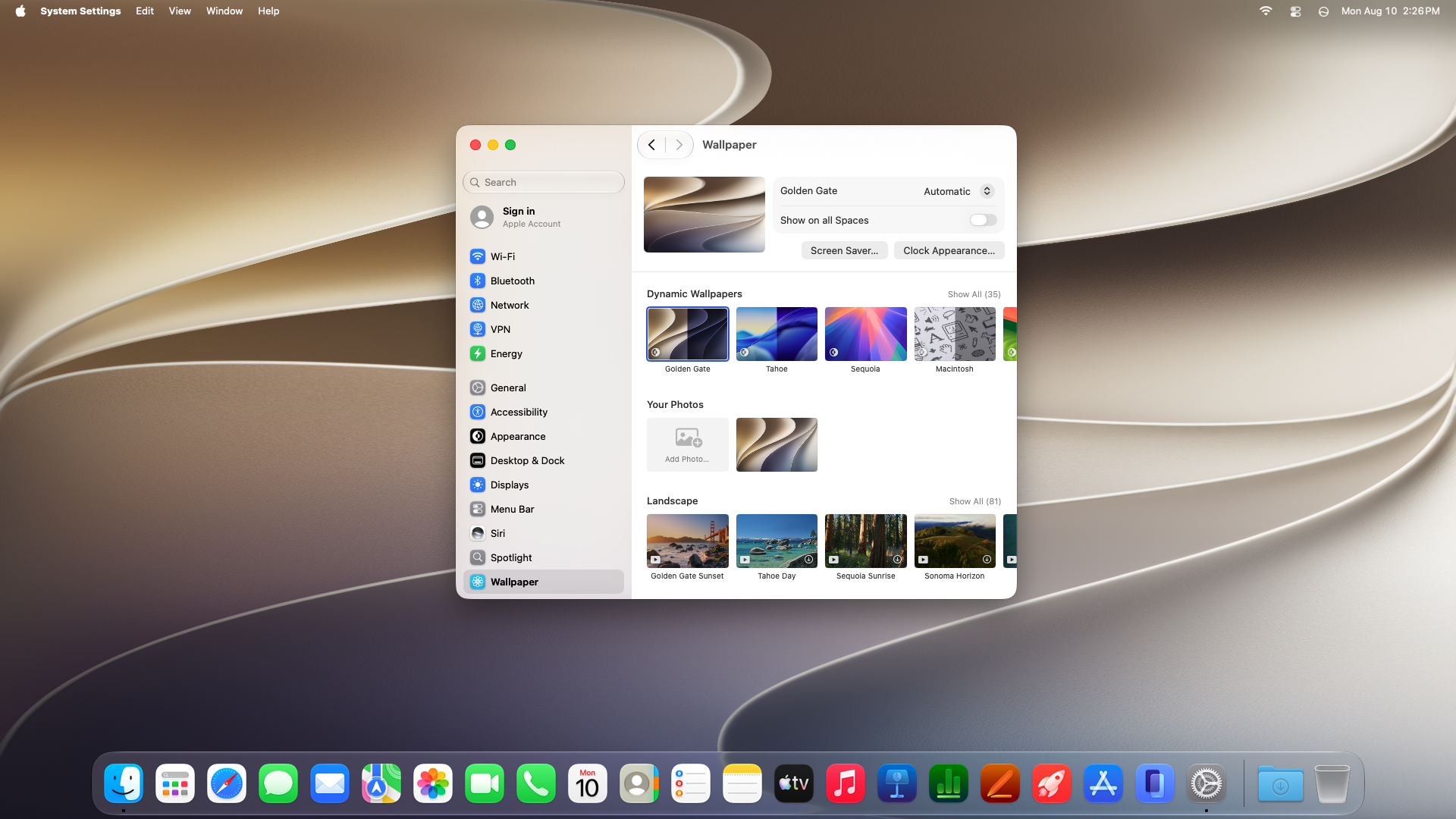
Task: Open the View menu
Action: pyautogui.click(x=180, y=11)
